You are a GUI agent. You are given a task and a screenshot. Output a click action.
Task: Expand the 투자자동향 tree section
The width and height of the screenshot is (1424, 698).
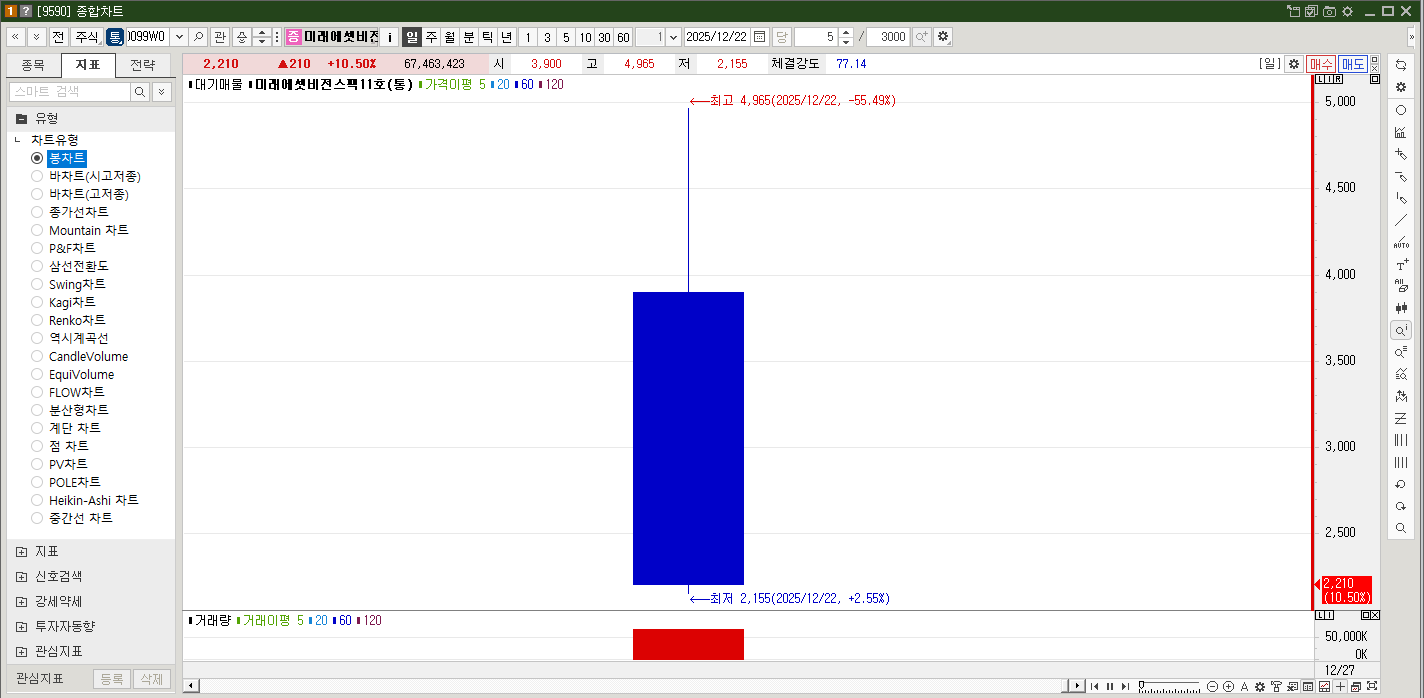22,627
